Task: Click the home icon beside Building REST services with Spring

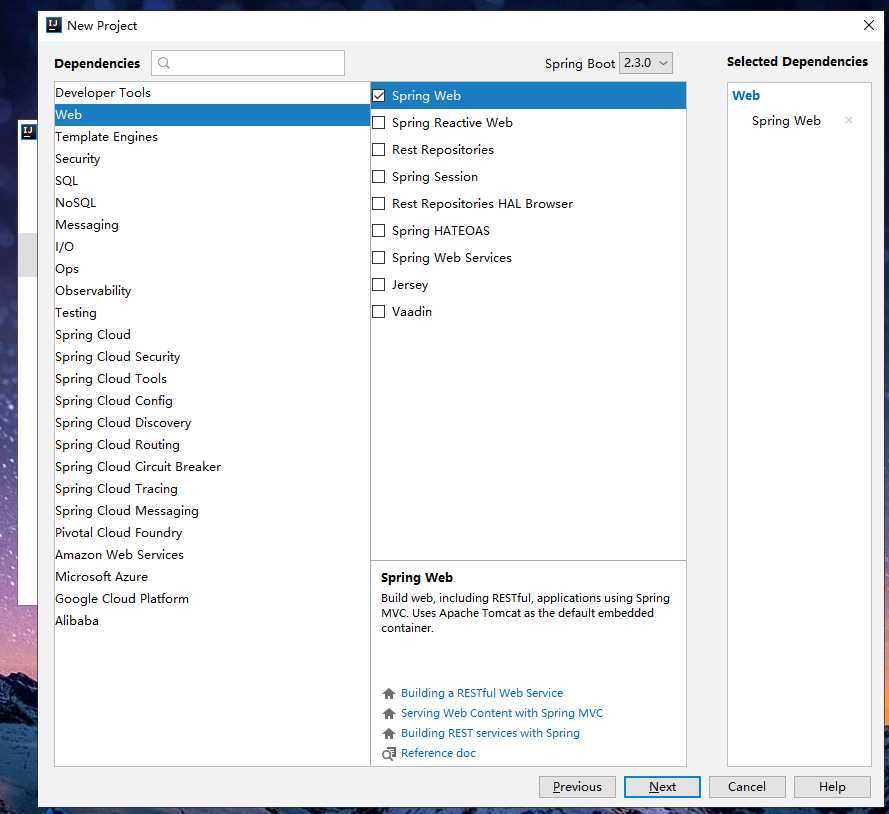Action: pos(389,734)
